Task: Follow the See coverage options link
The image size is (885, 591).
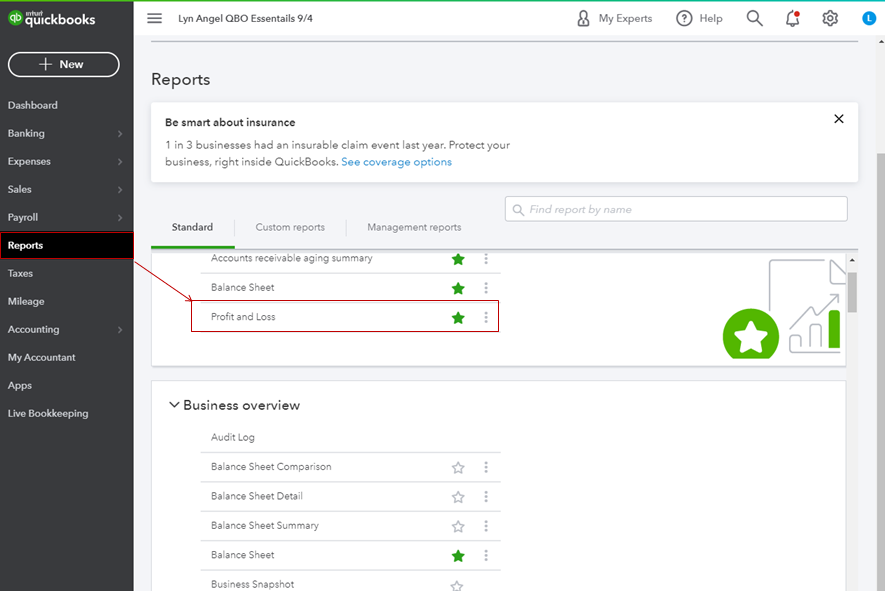Action: [x=396, y=162]
